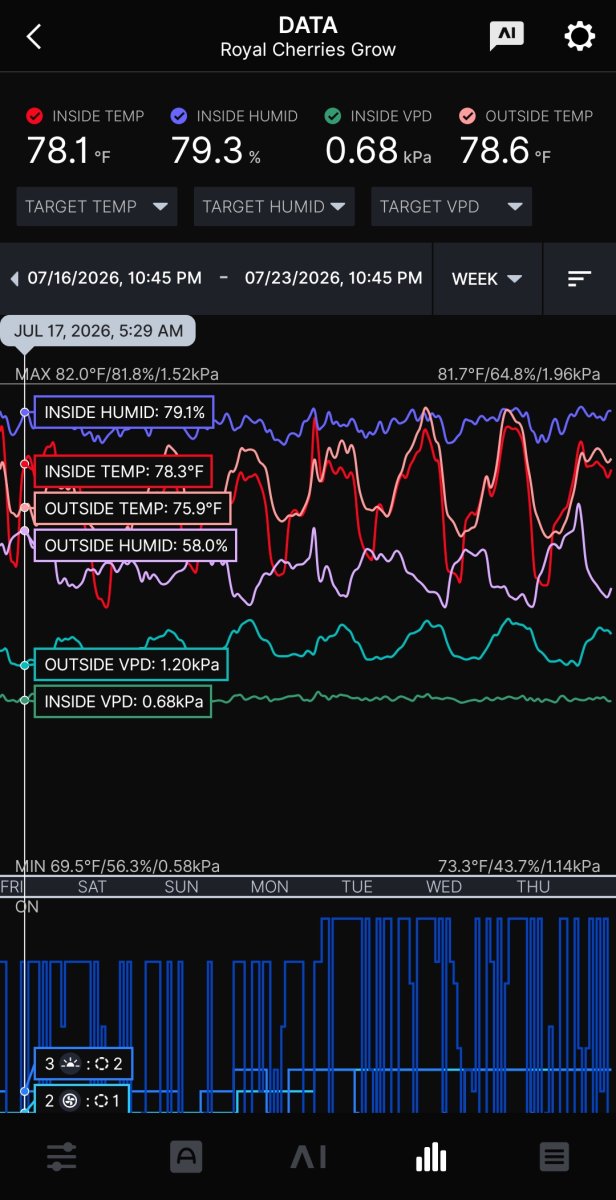Click the 79.3 % inside humidity value
616x1200 pixels.
point(216,152)
